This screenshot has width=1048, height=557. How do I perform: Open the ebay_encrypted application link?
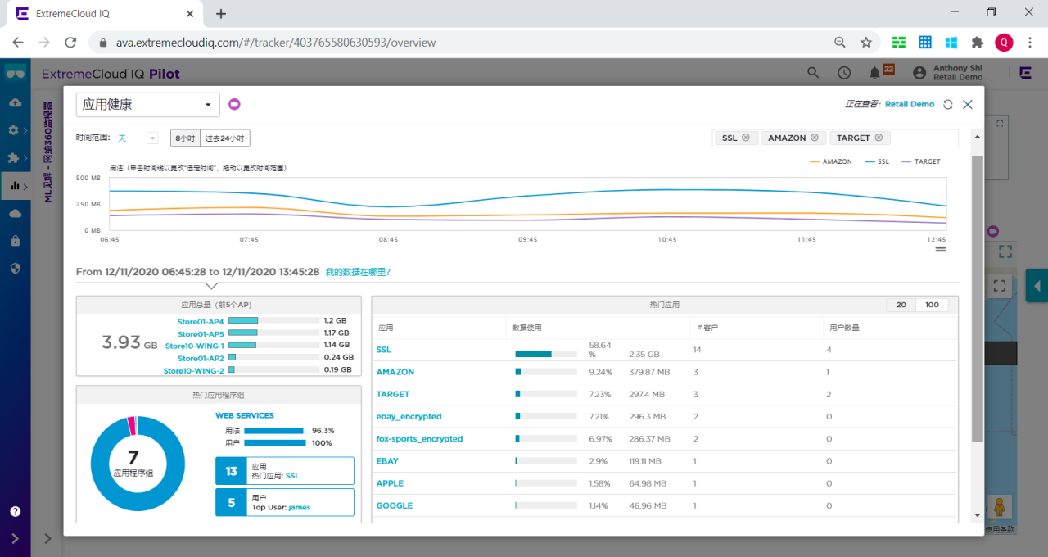408,416
